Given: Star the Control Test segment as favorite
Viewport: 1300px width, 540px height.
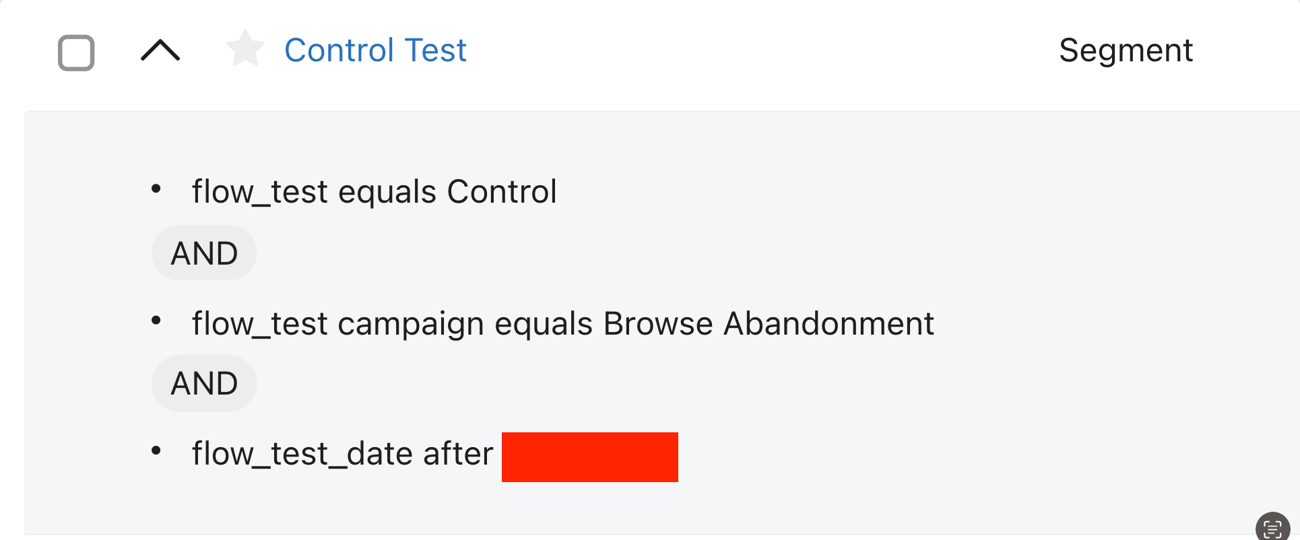Looking at the screenshot, I should (245, 49).
